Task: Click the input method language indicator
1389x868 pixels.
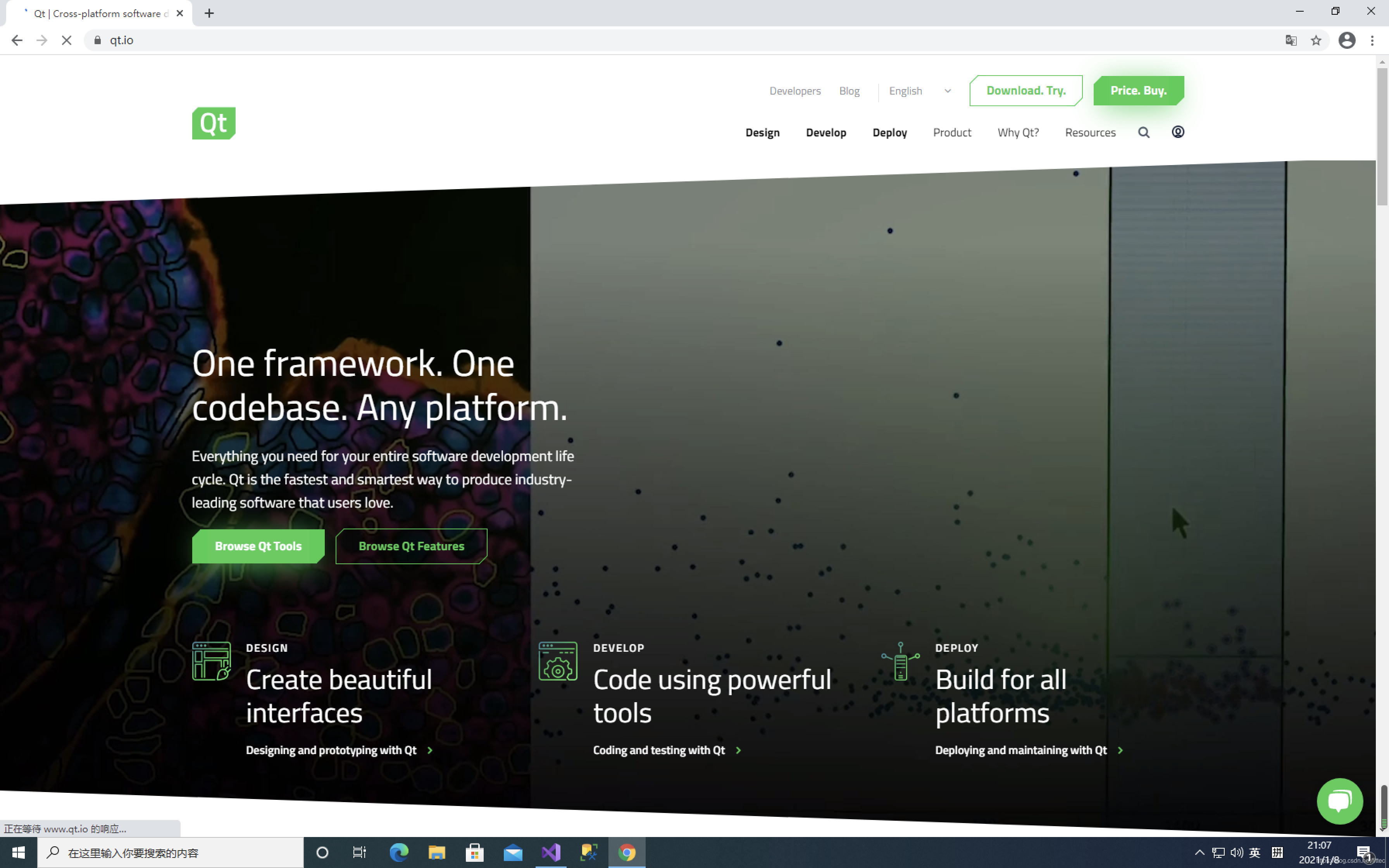Action: 1255,852
